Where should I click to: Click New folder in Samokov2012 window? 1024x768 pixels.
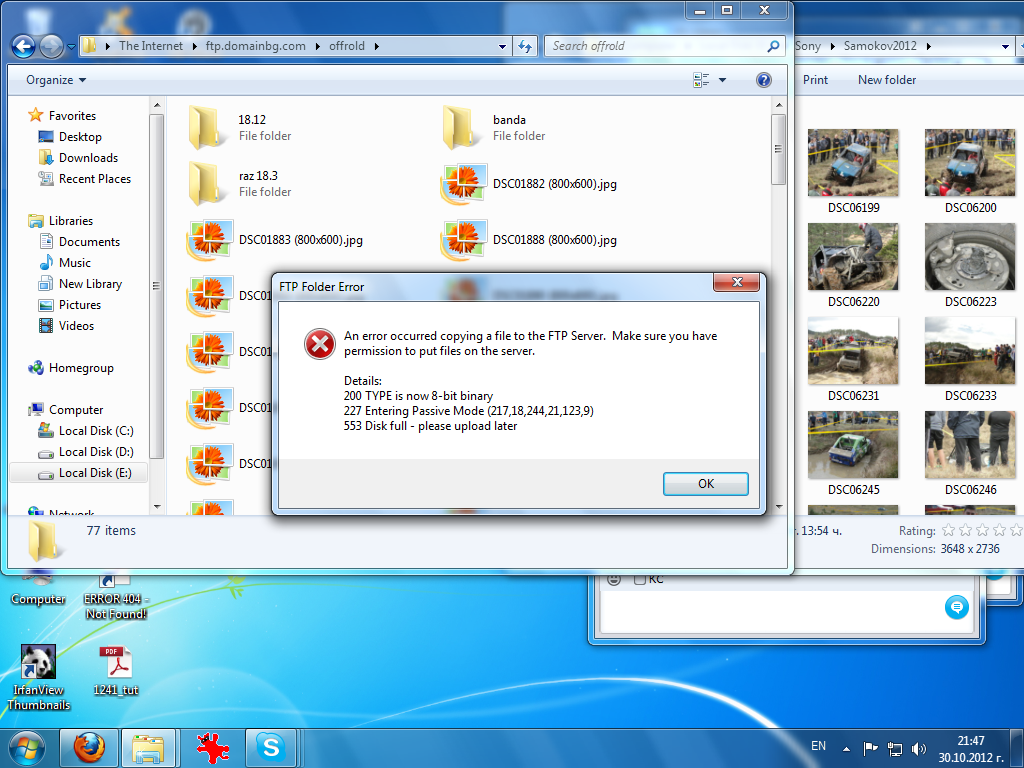887,80
